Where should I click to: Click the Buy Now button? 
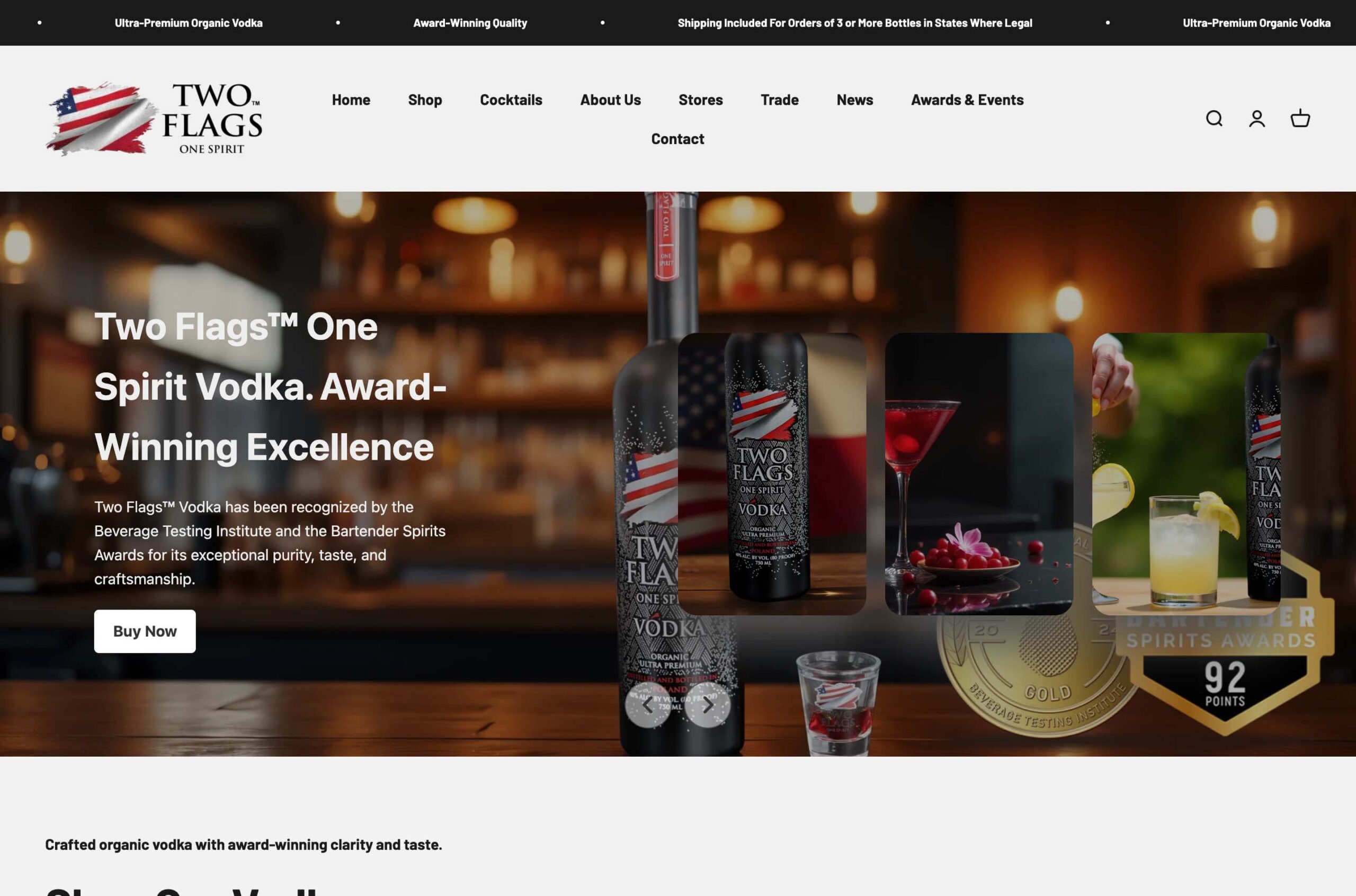coord(145,631)
